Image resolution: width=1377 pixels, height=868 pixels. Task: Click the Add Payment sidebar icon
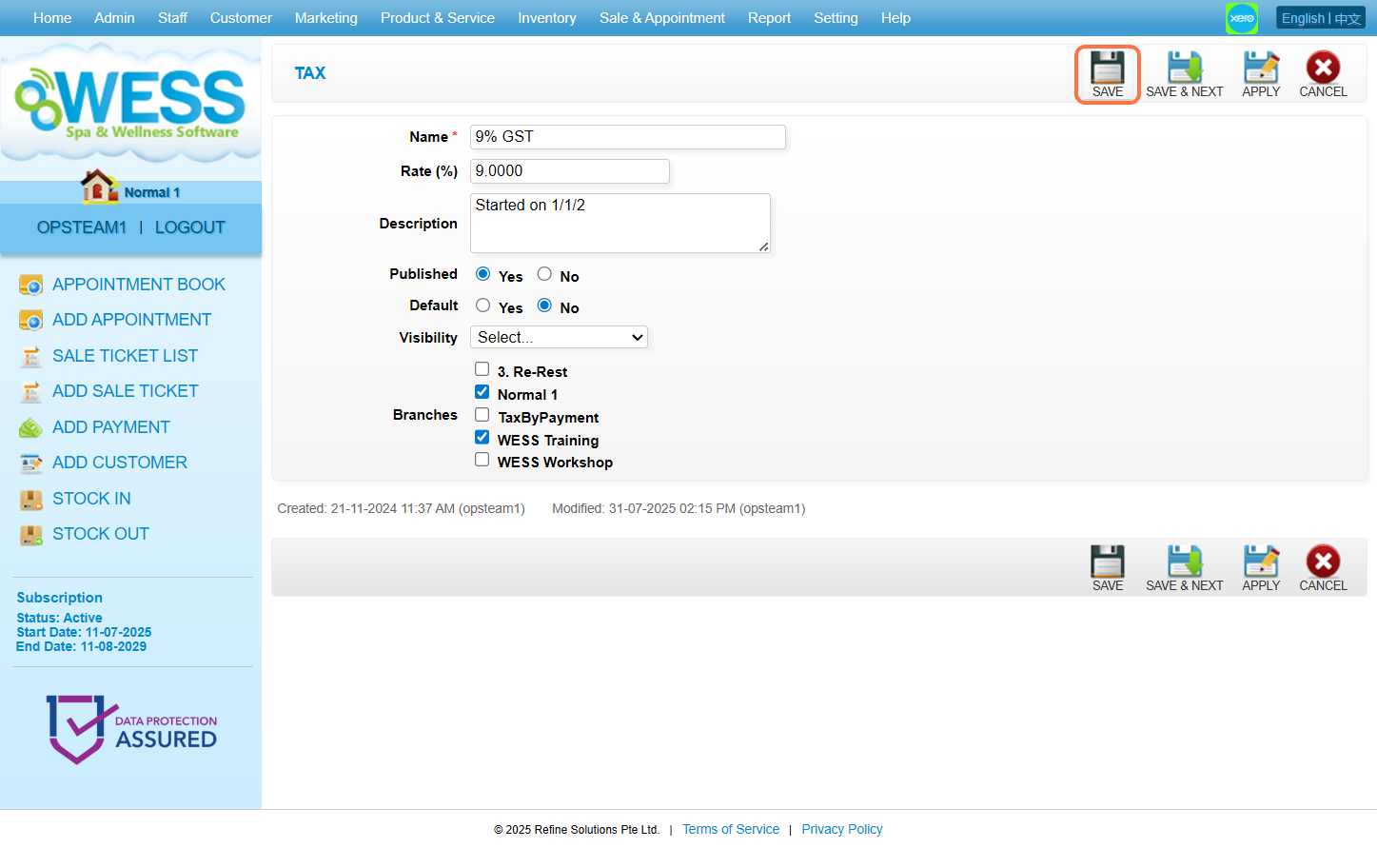[x=31, y=428]
